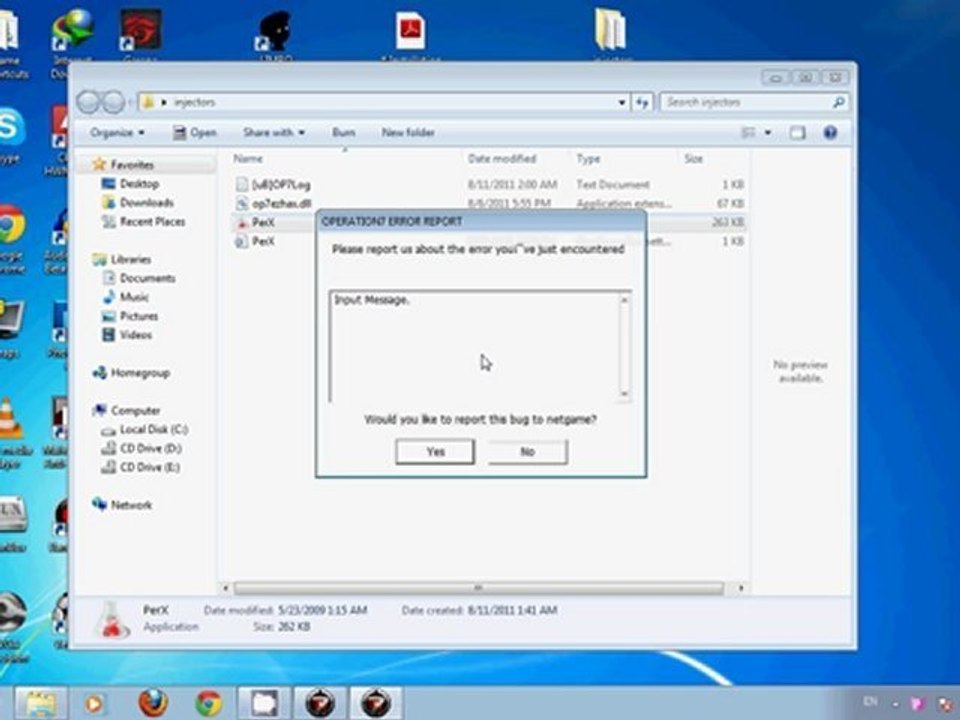Select Network in the sidebar
The height and width of the screenshot is (720, 960).
(x=131, y=505)
